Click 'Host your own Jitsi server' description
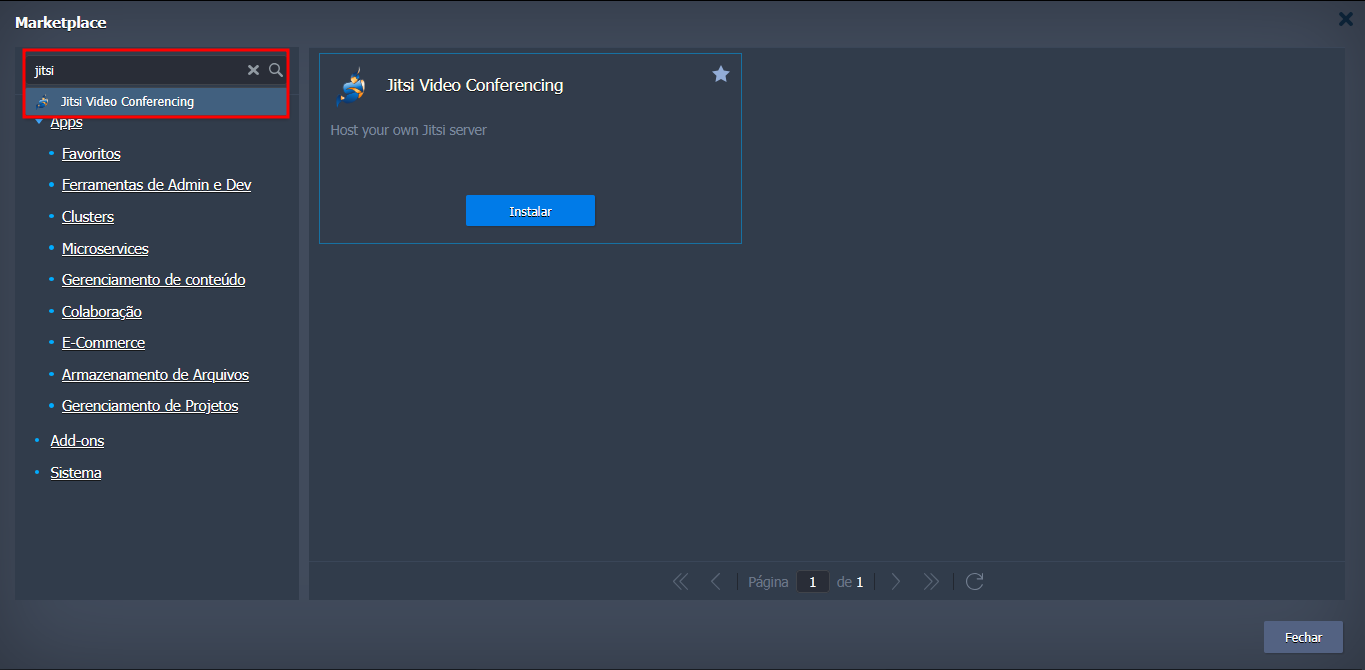 point(408,130)
